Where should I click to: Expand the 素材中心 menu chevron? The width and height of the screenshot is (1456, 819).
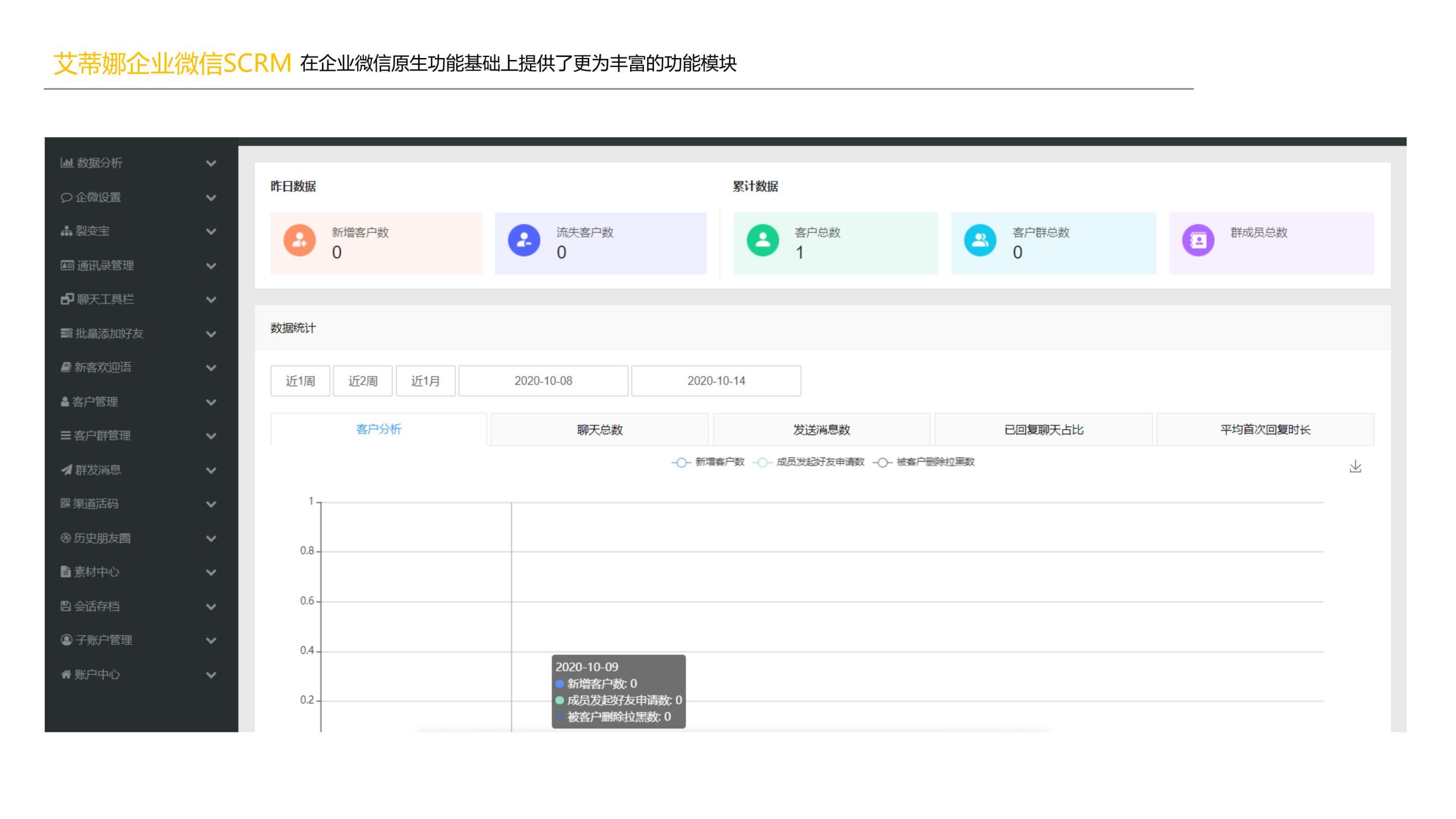[211, 573]
